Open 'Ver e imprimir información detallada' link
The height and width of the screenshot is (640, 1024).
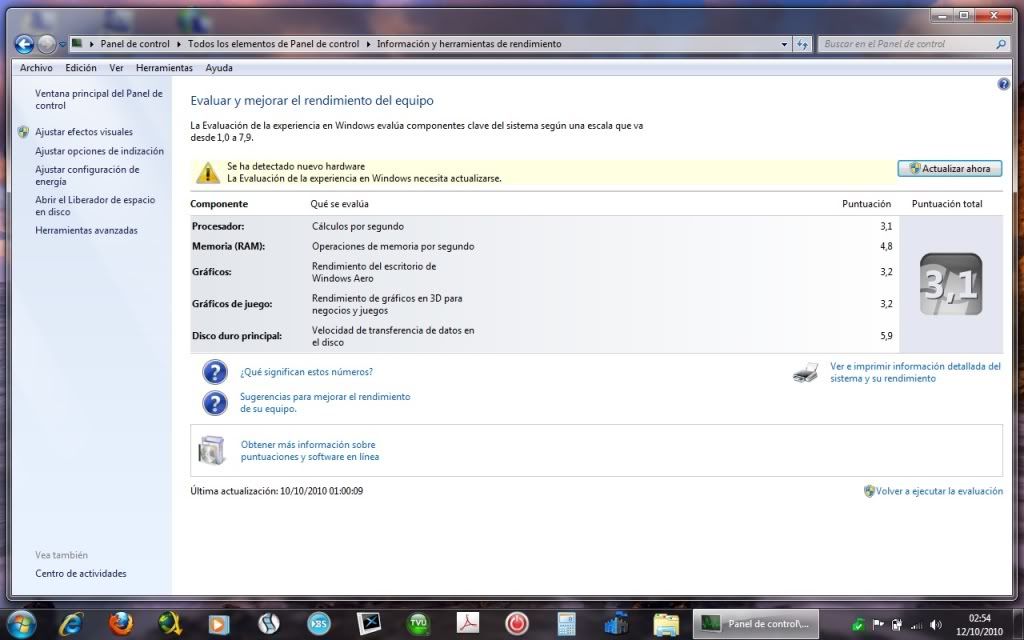pos(915,372)
